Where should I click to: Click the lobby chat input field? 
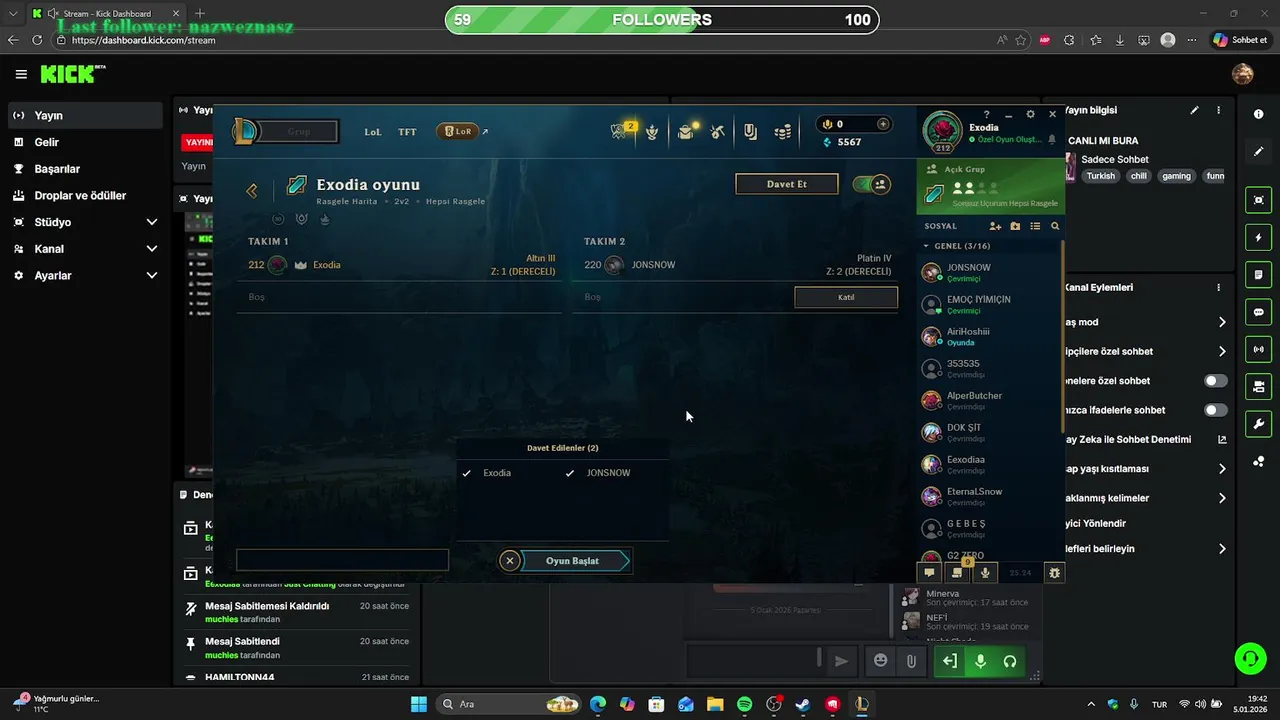342,561
